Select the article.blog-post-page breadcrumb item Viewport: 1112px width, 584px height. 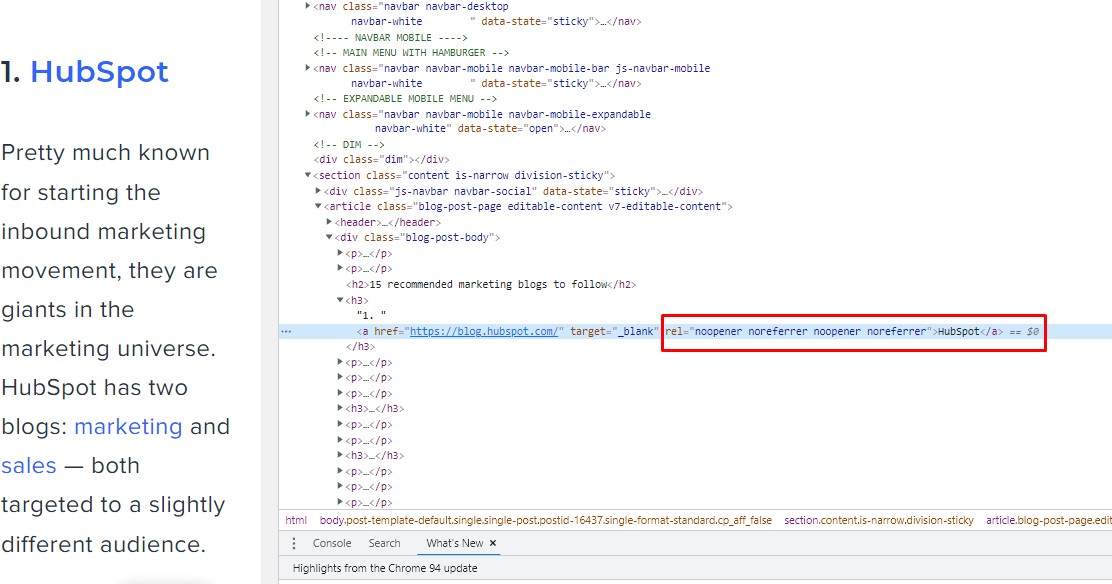1049,520
